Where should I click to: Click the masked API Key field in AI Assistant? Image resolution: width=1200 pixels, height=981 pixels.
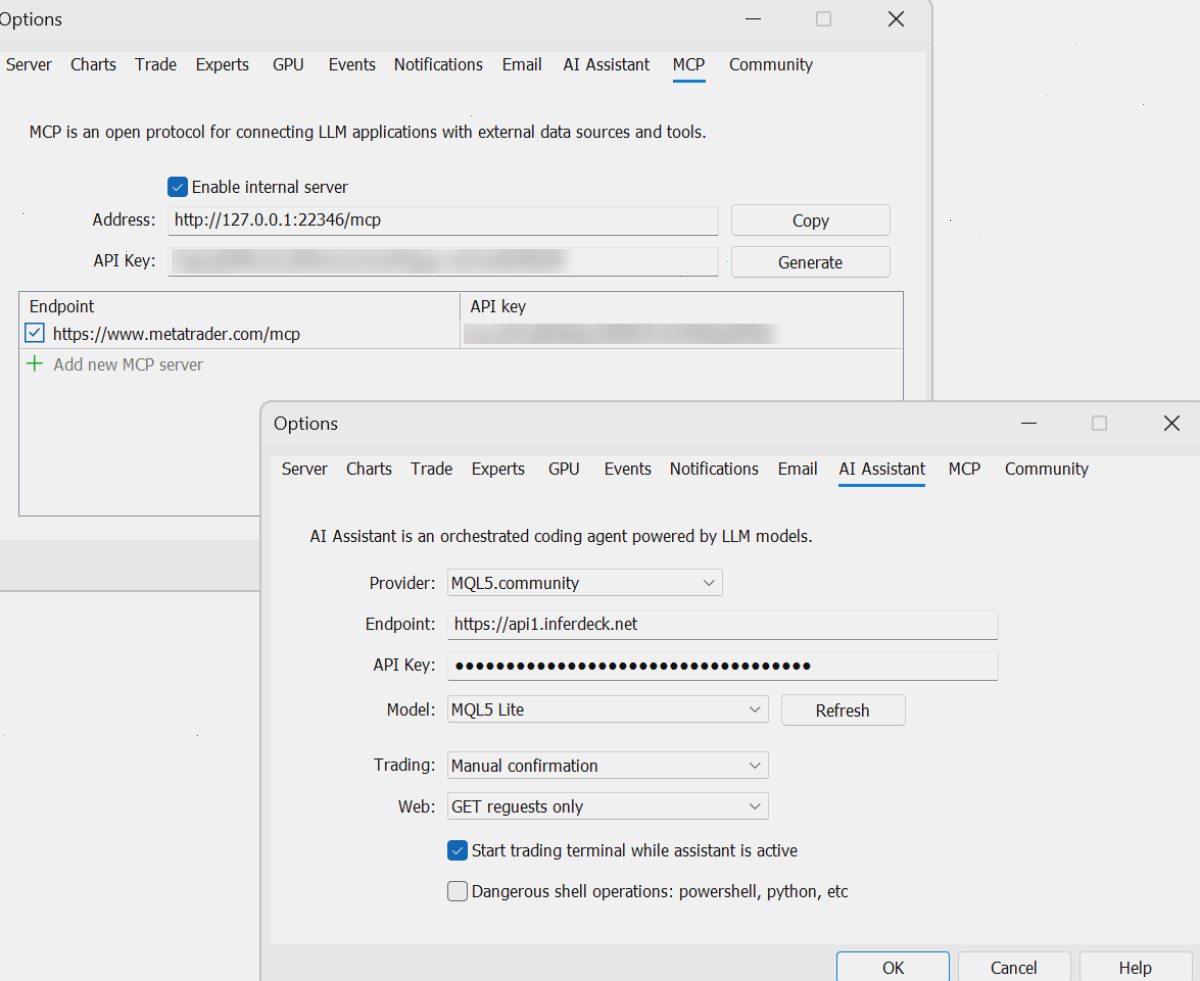[722, 665]
